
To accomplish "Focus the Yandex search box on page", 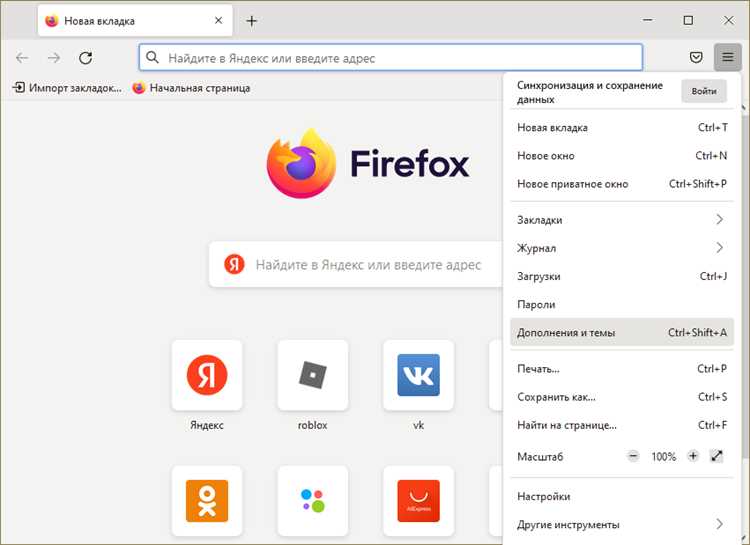I will tap(356, 264).
